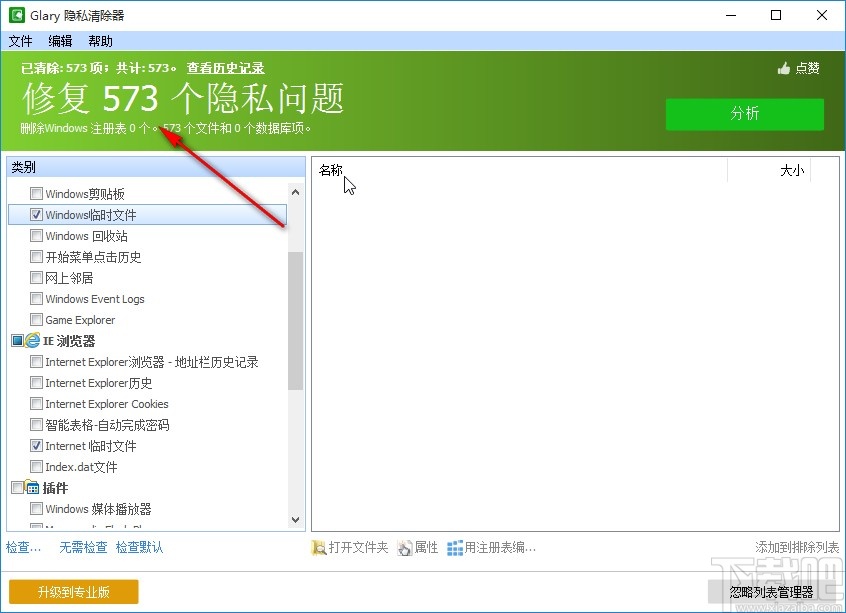846x613 pixels.
Task: Click 升级到专业版 button
Action: pyautogui.click(x=74, y=592)
